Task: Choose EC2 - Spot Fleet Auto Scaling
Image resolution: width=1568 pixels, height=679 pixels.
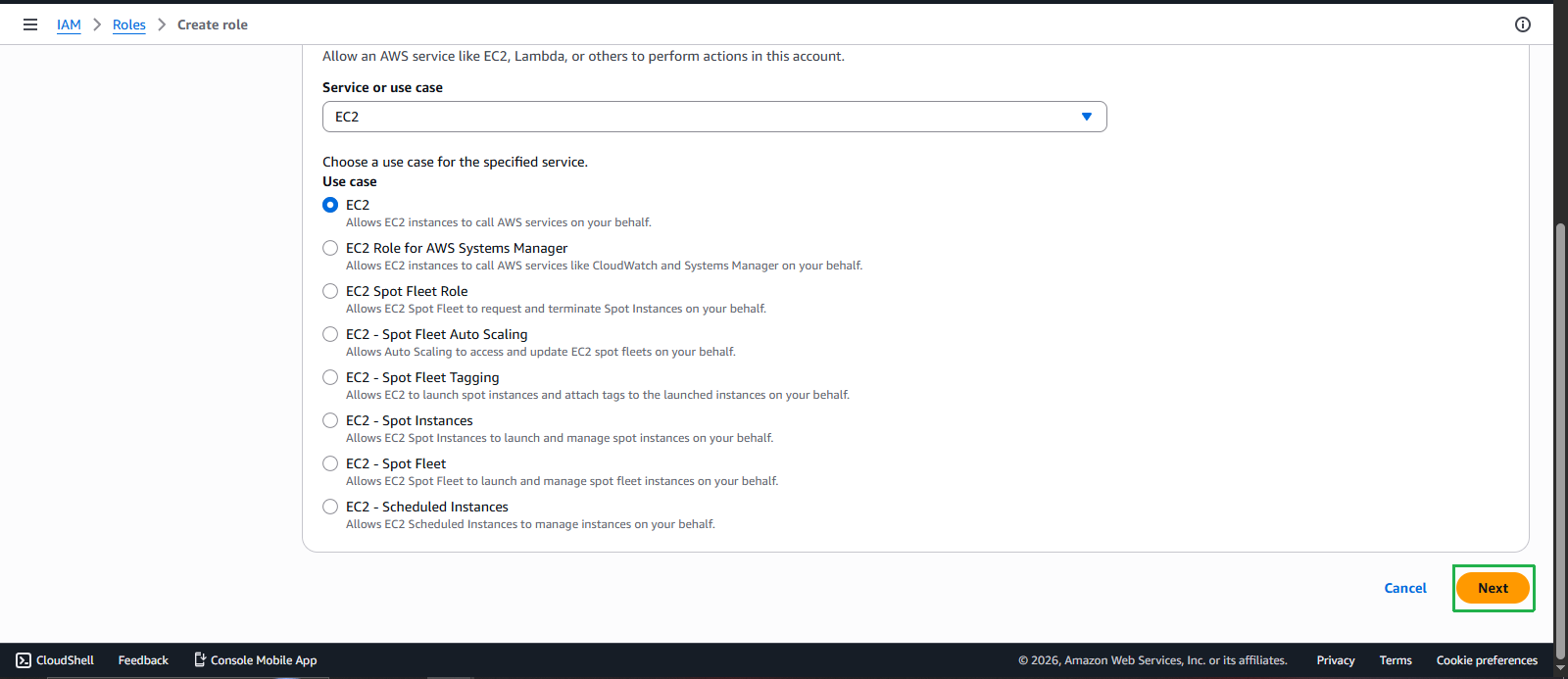Action: point(330,334)
